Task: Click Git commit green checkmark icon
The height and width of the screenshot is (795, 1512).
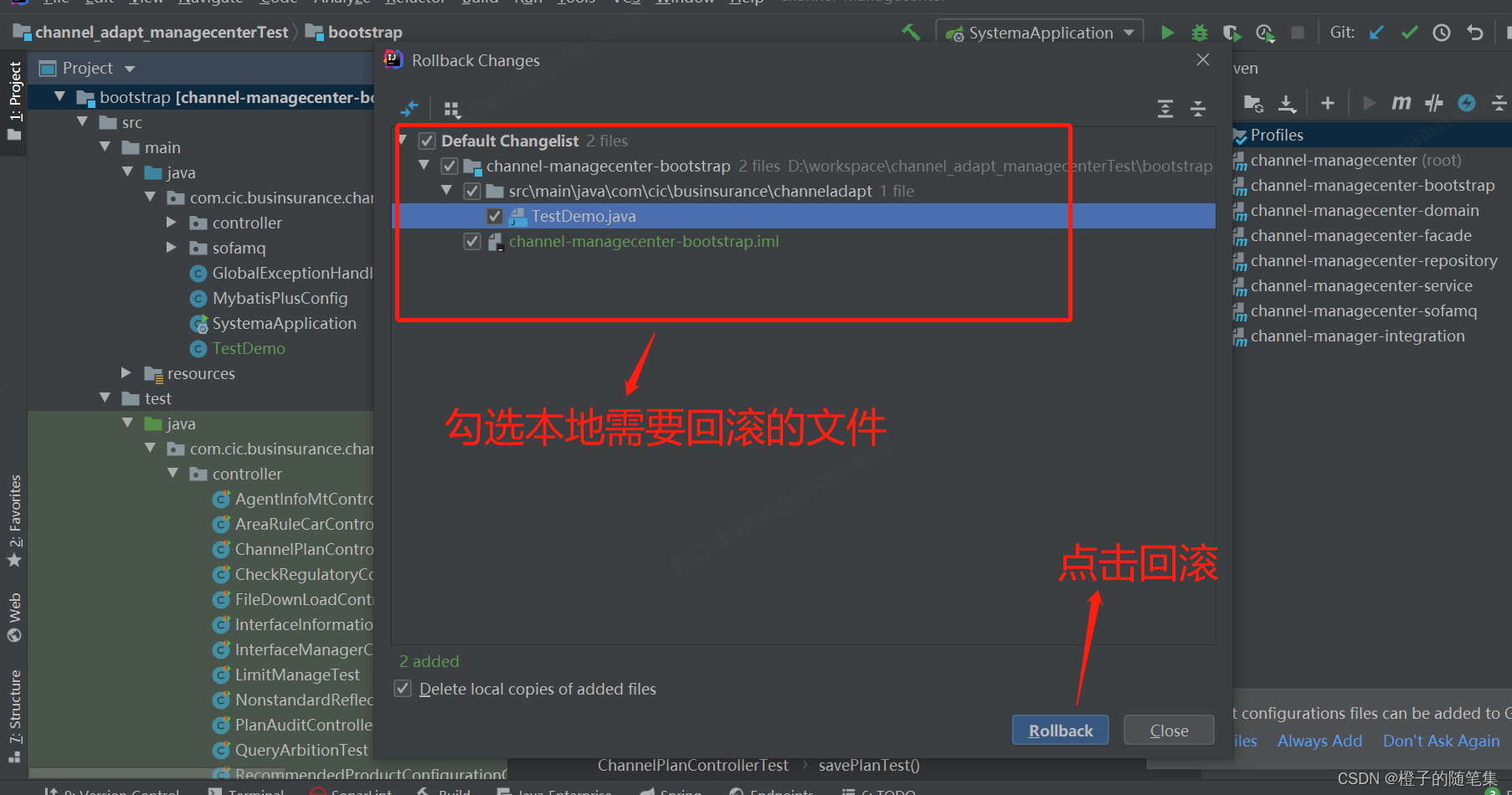Action: point(1409,33)
